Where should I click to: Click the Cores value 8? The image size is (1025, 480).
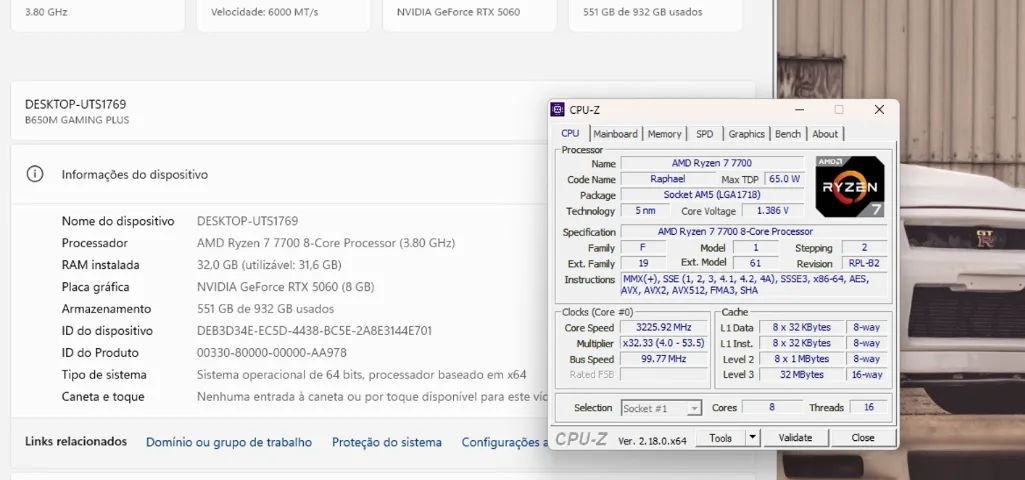pos(772,407)
